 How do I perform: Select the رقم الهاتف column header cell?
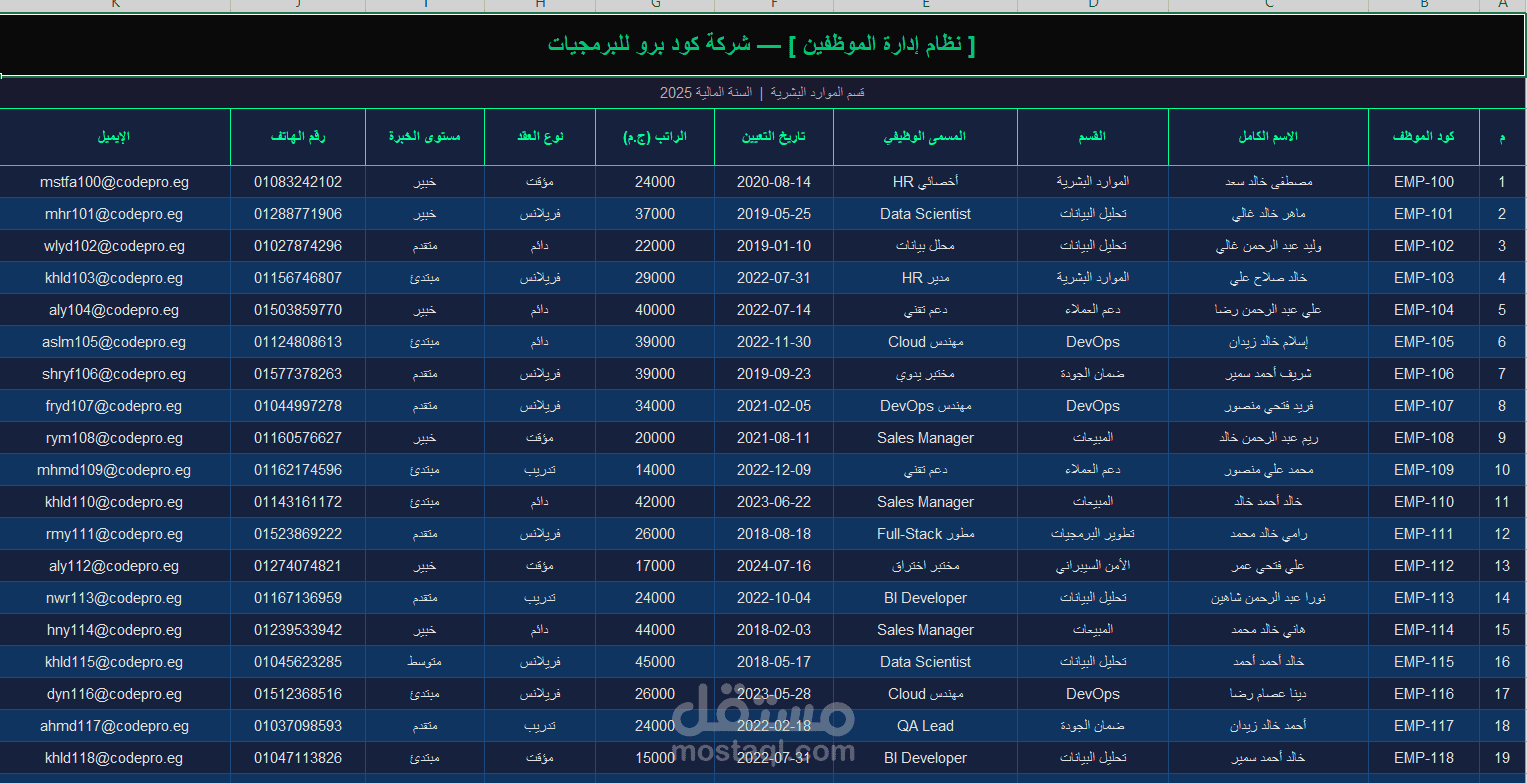[x=298, y=136]
